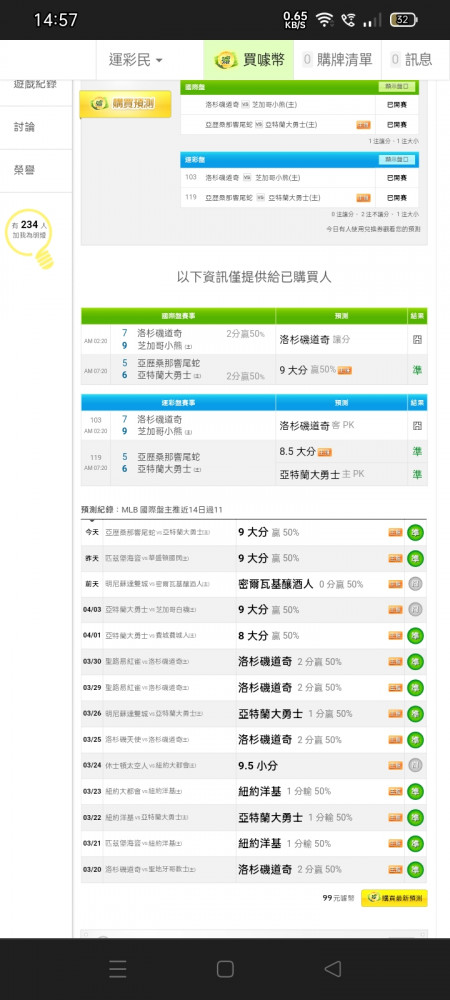Click the orange tag icon beside 8.5 大分
Screen dimensions: 450x1000
(x=324, y=452)
